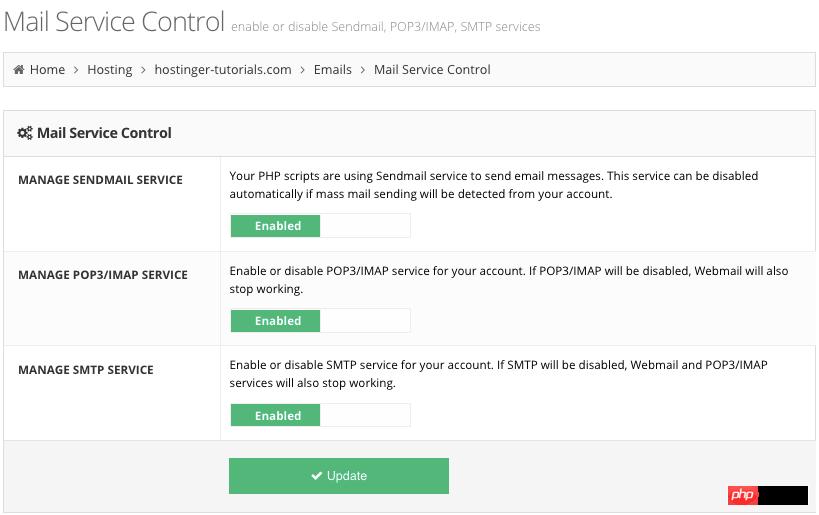819x515 pixels.
Task: Click the gears icon beside the panel title
Action: tap(25, 133)
